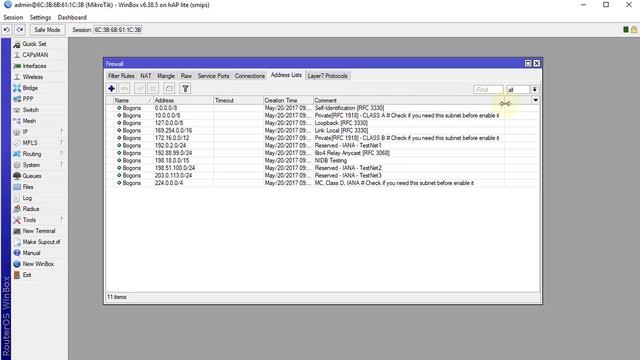Sort by Comment column header

click(409, 100)
